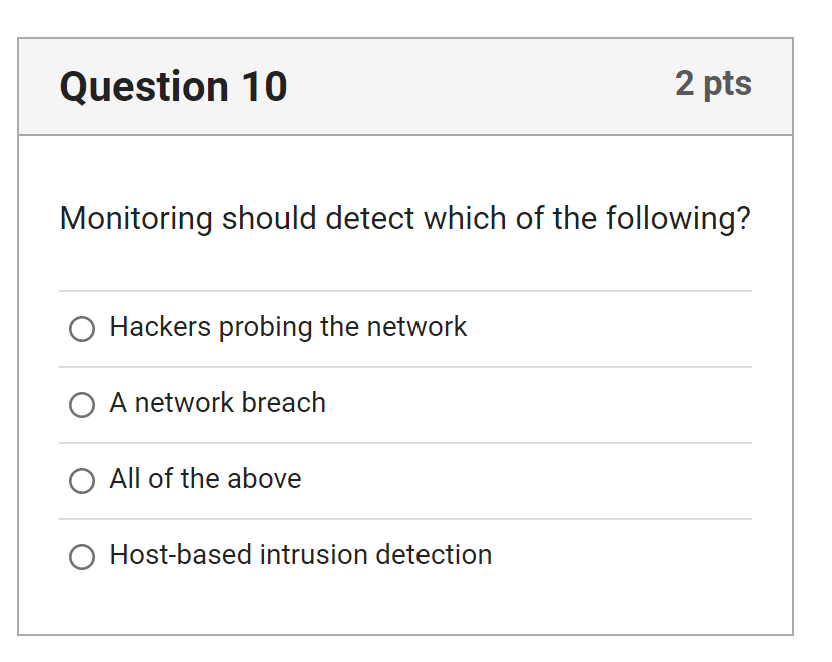Click the divider below 'A network breach'

tap(405, 443)
